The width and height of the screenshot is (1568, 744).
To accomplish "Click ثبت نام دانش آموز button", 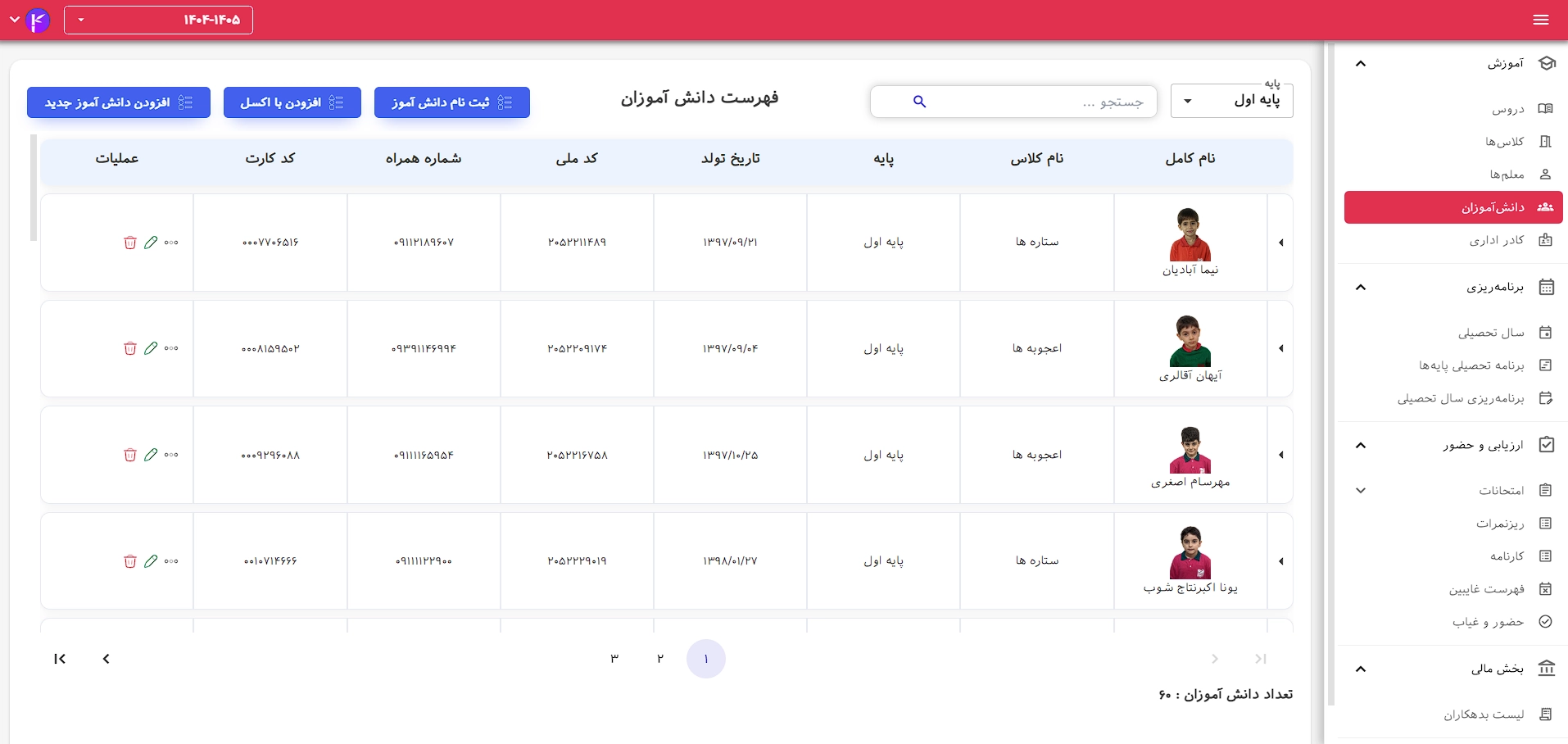I will (x=452, y=102).
